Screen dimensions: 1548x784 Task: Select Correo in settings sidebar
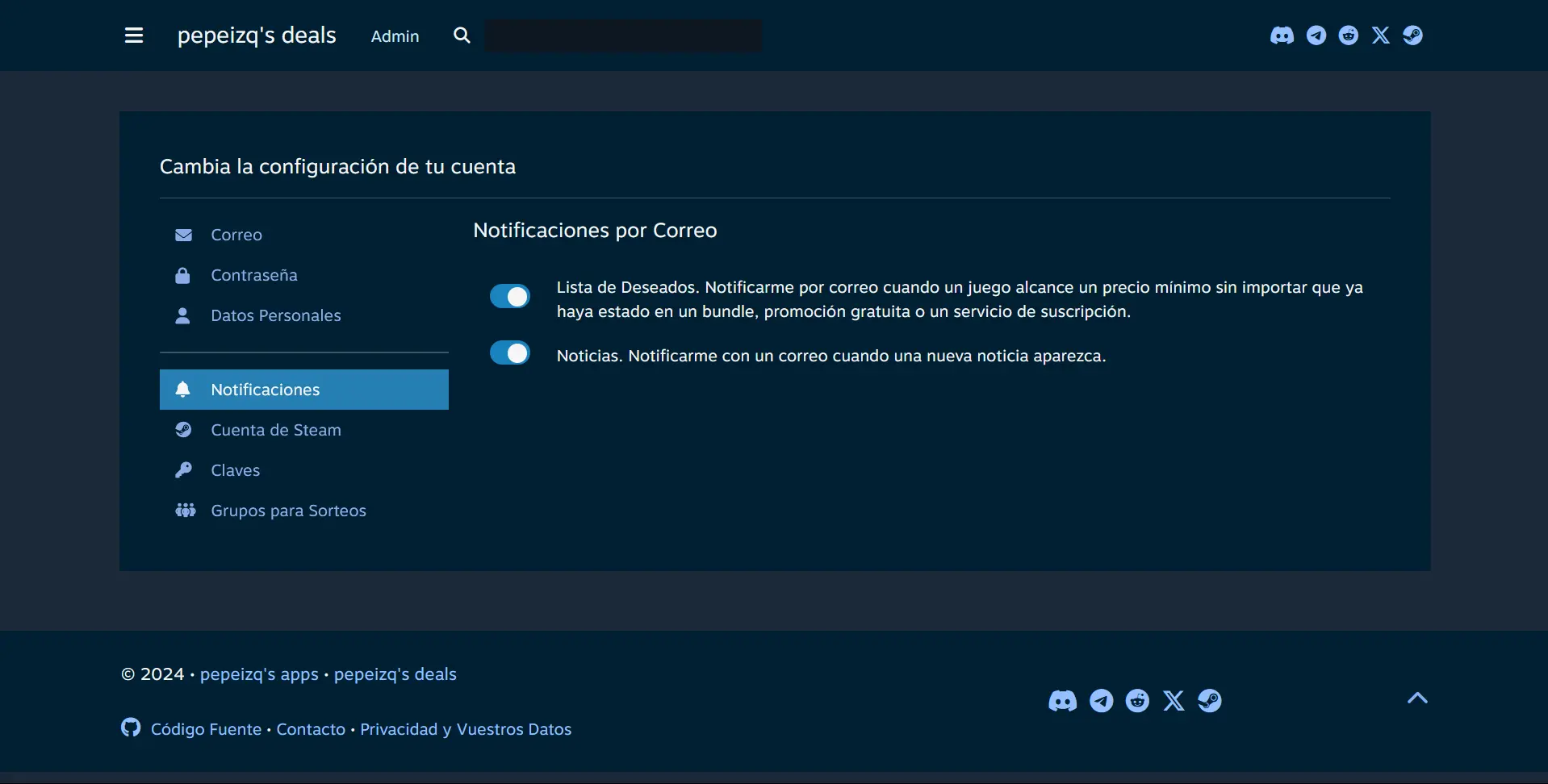pos(236,235)
